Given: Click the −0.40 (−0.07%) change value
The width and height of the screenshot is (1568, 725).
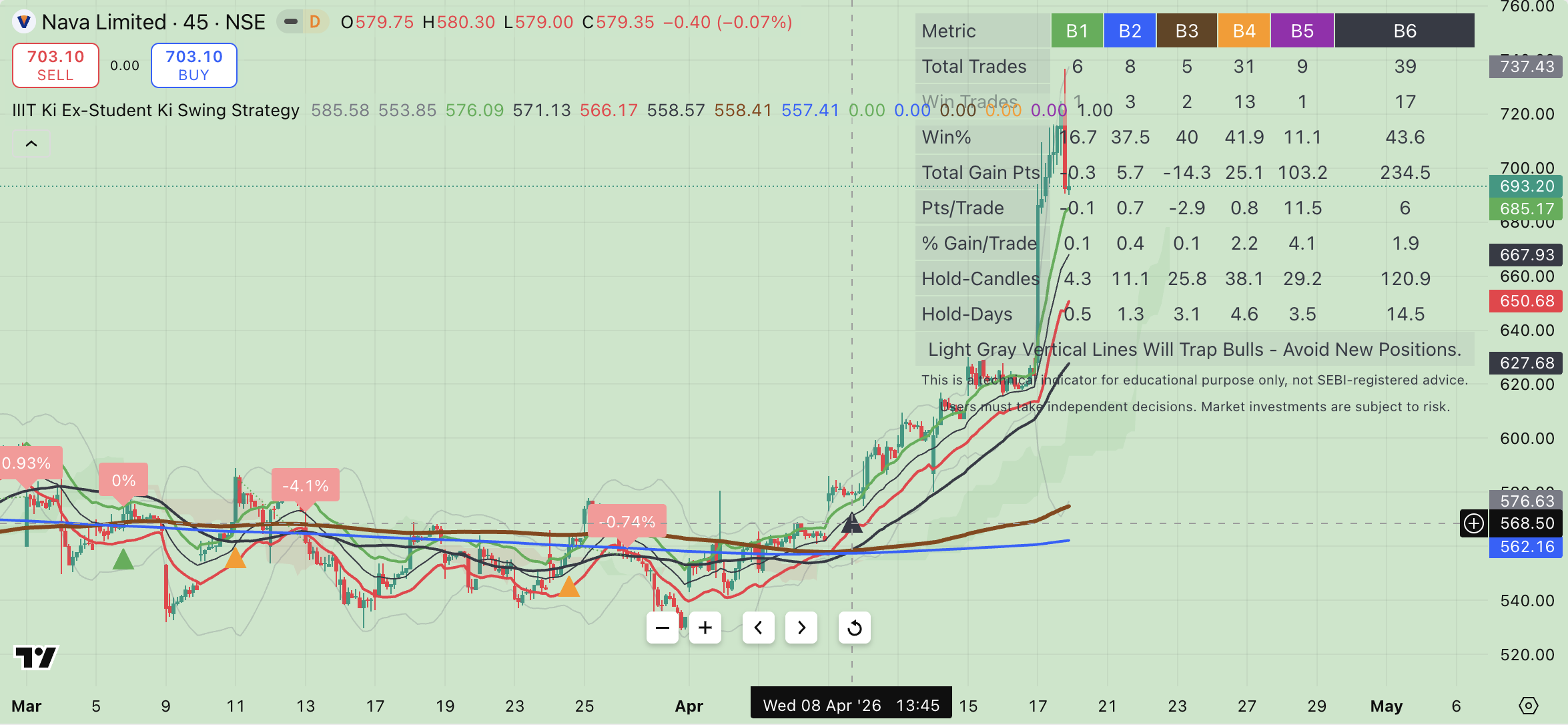Looking at the screenshot, I should click(727, 22).
